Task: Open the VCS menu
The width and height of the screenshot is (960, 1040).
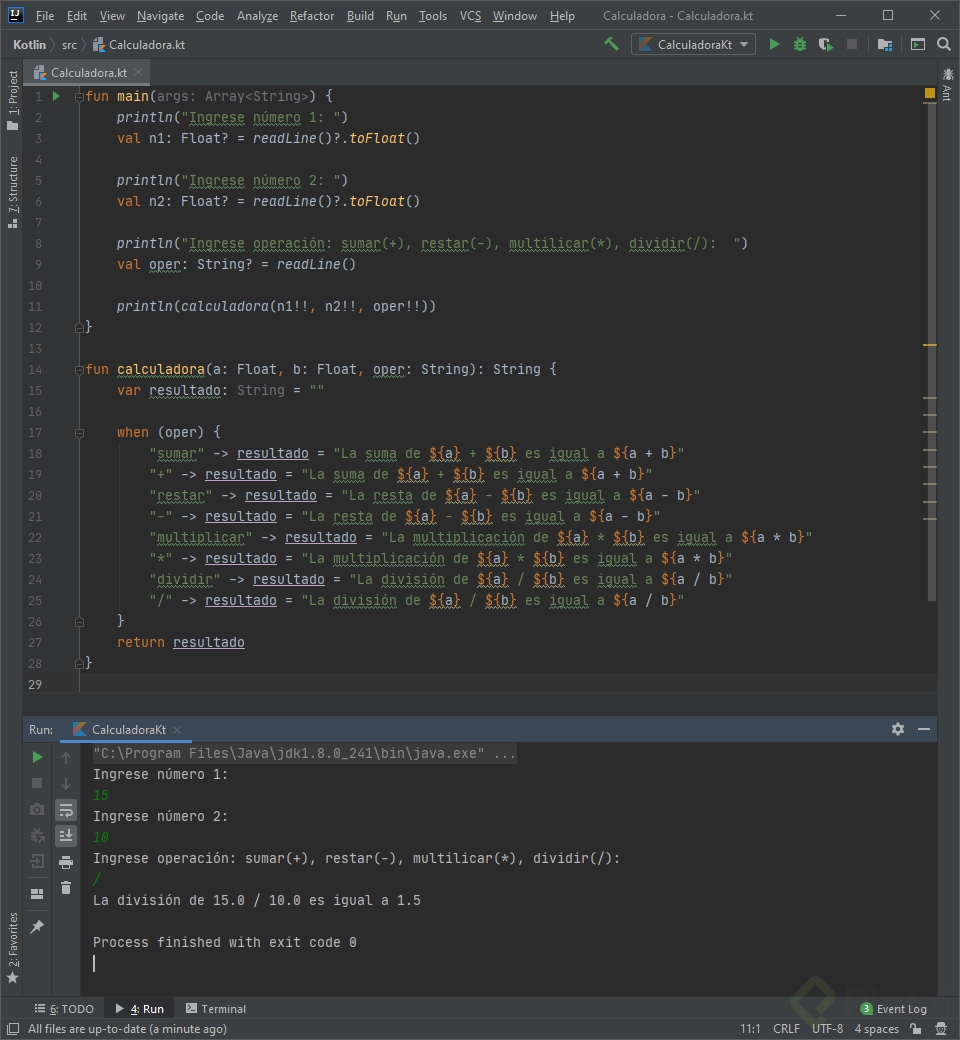Action: (470, 16)
